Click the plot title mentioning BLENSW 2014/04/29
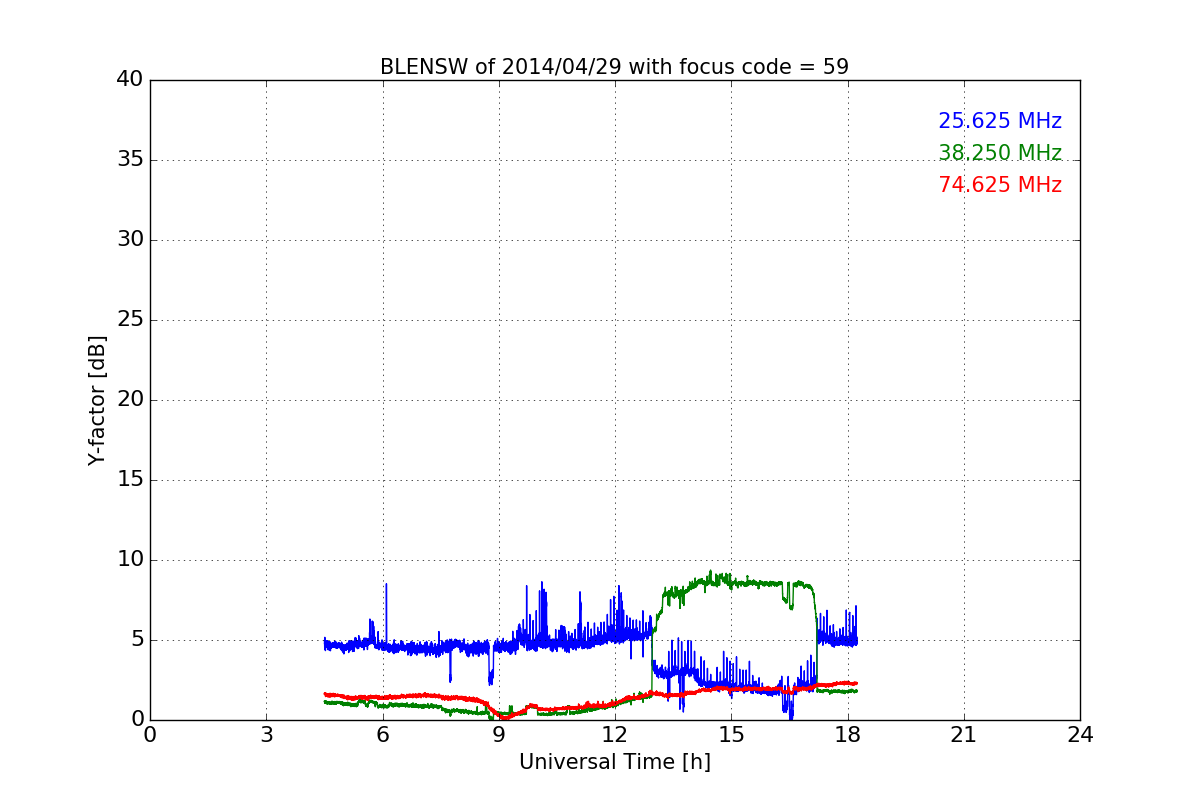Viewport: 1200px width, 800px height. (x=614, y=67)
